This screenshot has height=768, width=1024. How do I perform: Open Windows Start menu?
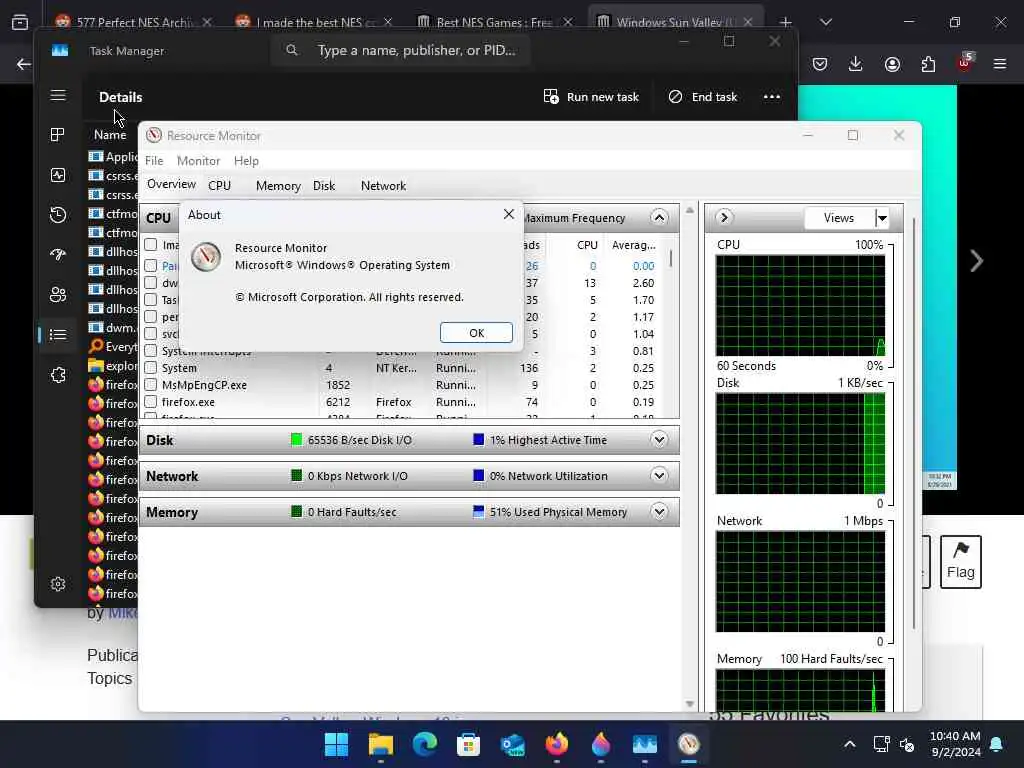click(x=336, y=744)
